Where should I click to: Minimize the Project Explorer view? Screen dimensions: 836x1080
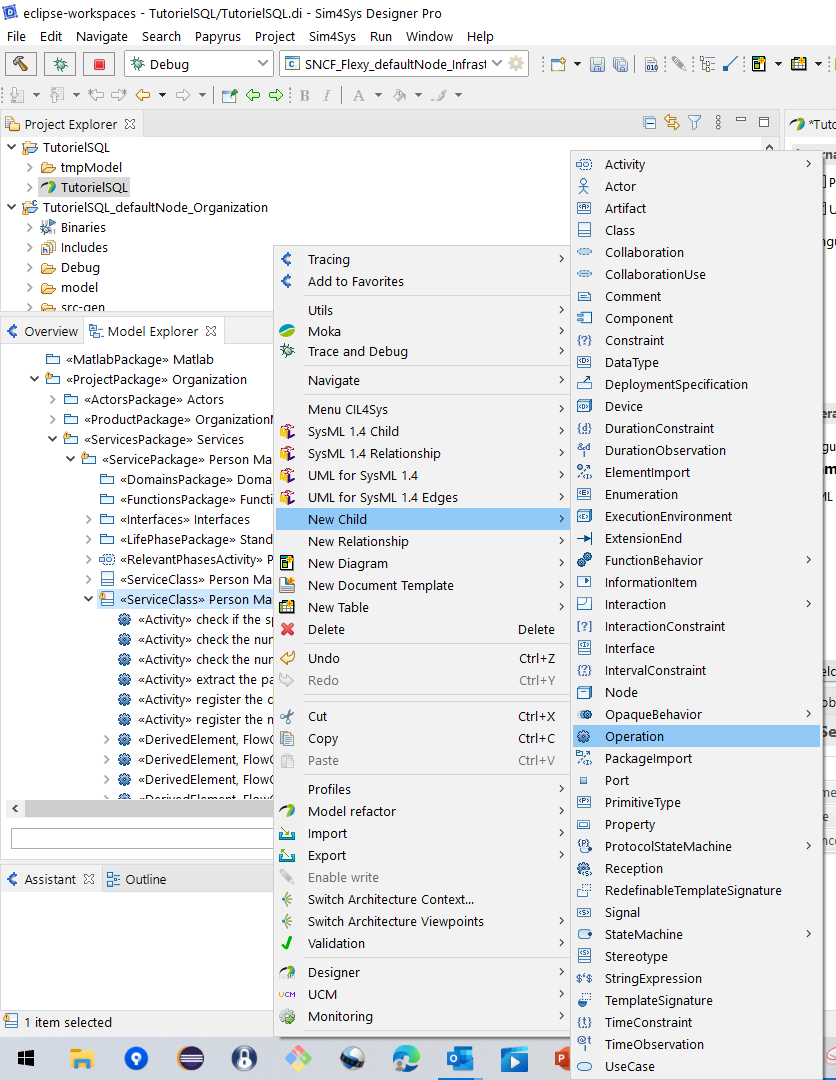741,121
